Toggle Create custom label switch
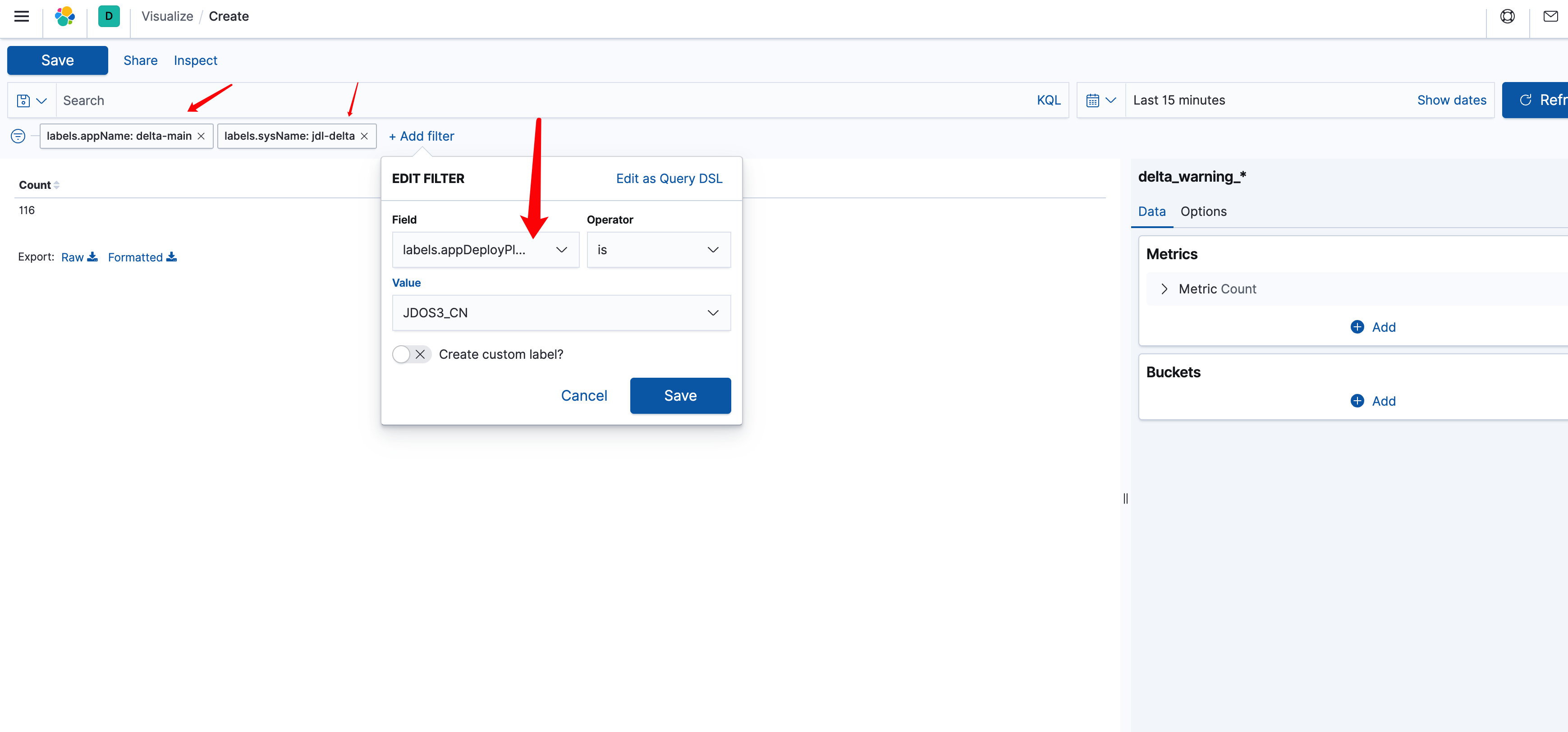 coord(412,355)
